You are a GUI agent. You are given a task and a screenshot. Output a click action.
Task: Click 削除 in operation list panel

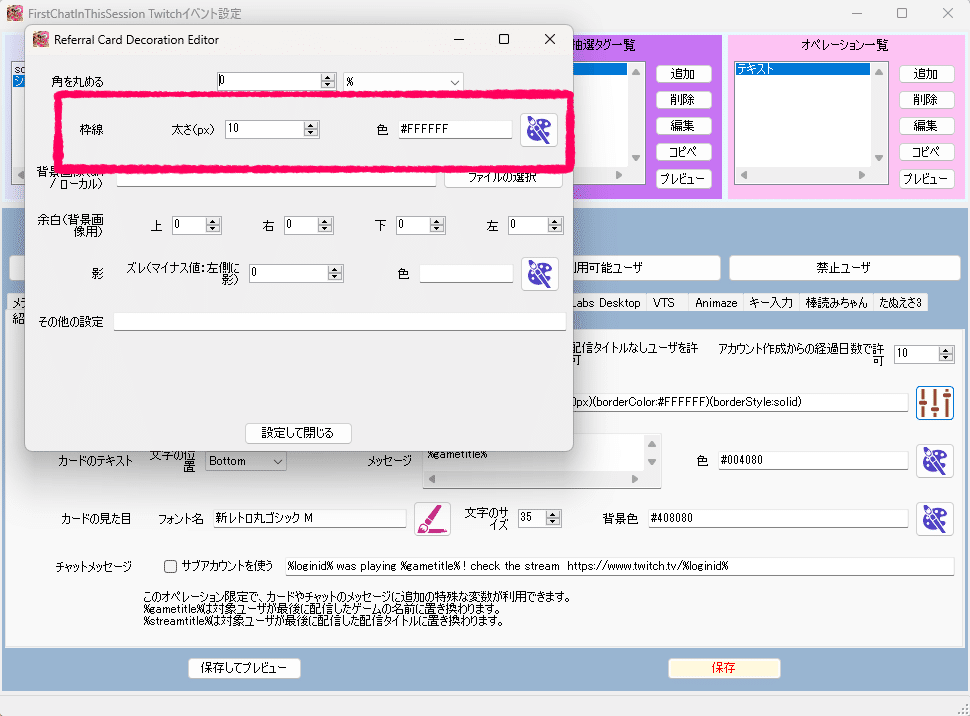tap(926, 100)
